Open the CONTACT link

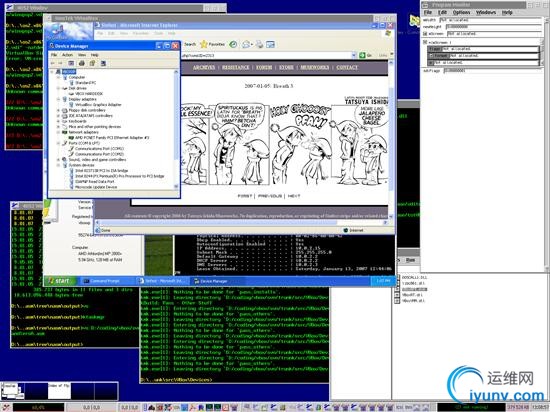[347, 67]
